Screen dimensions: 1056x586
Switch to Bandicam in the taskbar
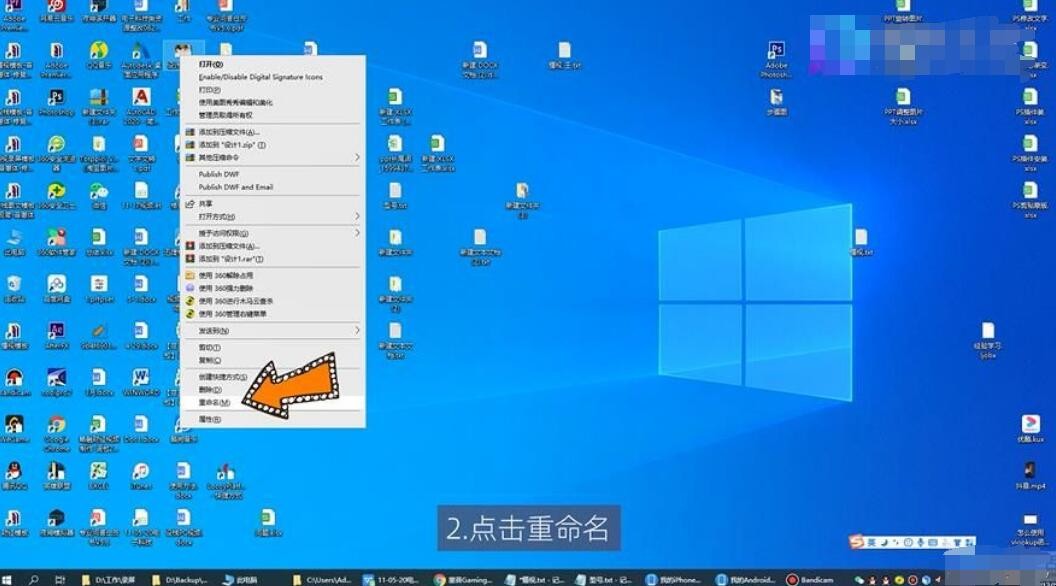pyautogui.click(x=810, y=579)
